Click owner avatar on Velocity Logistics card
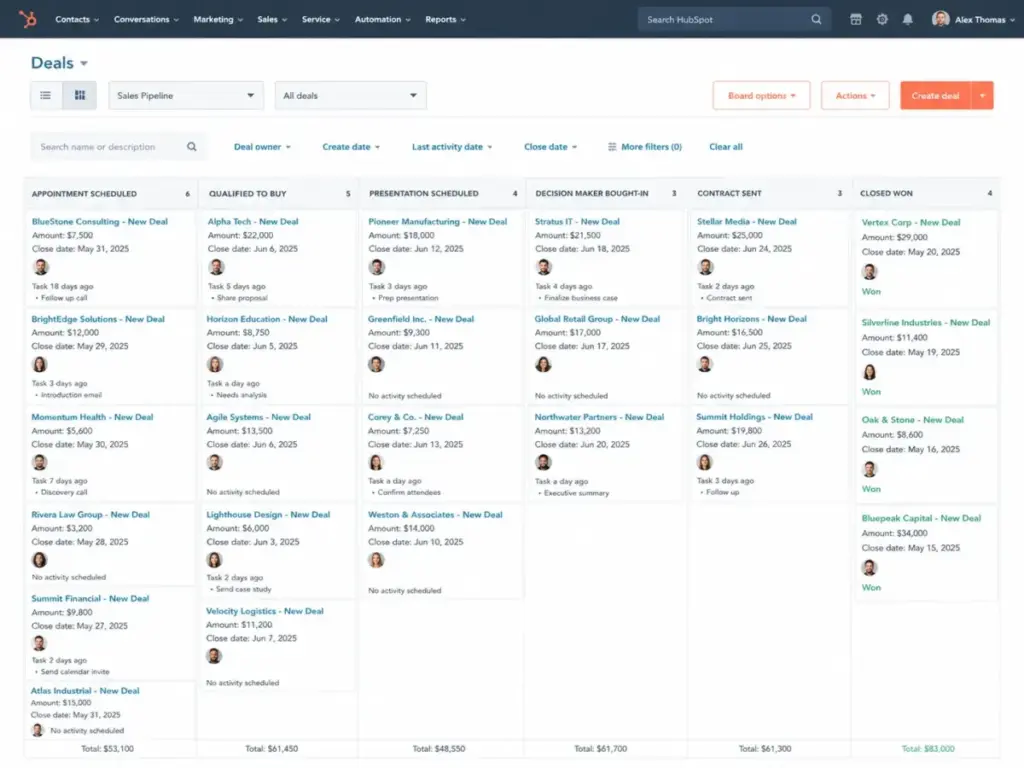 click(214, 656)
